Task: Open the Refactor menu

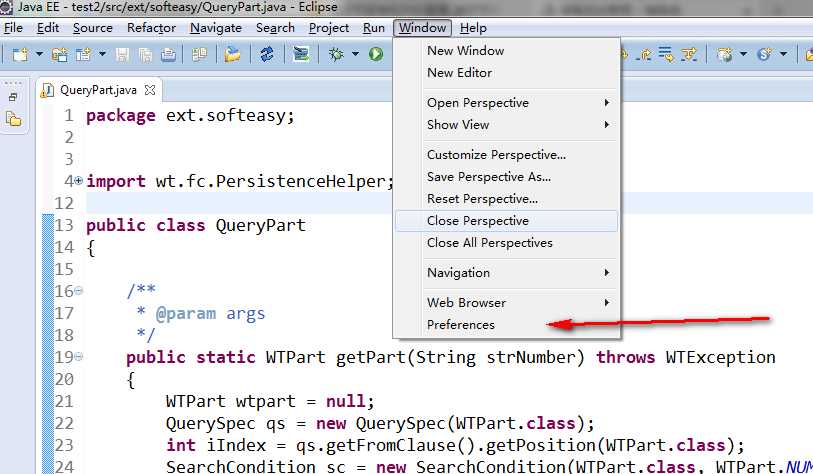Action: pyautogui.click(x=151, y=28)
